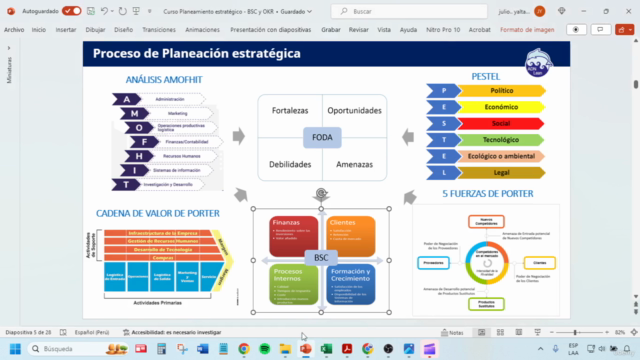
Task: Click the 82% zoom level
Action: click(x=620, y=333)
